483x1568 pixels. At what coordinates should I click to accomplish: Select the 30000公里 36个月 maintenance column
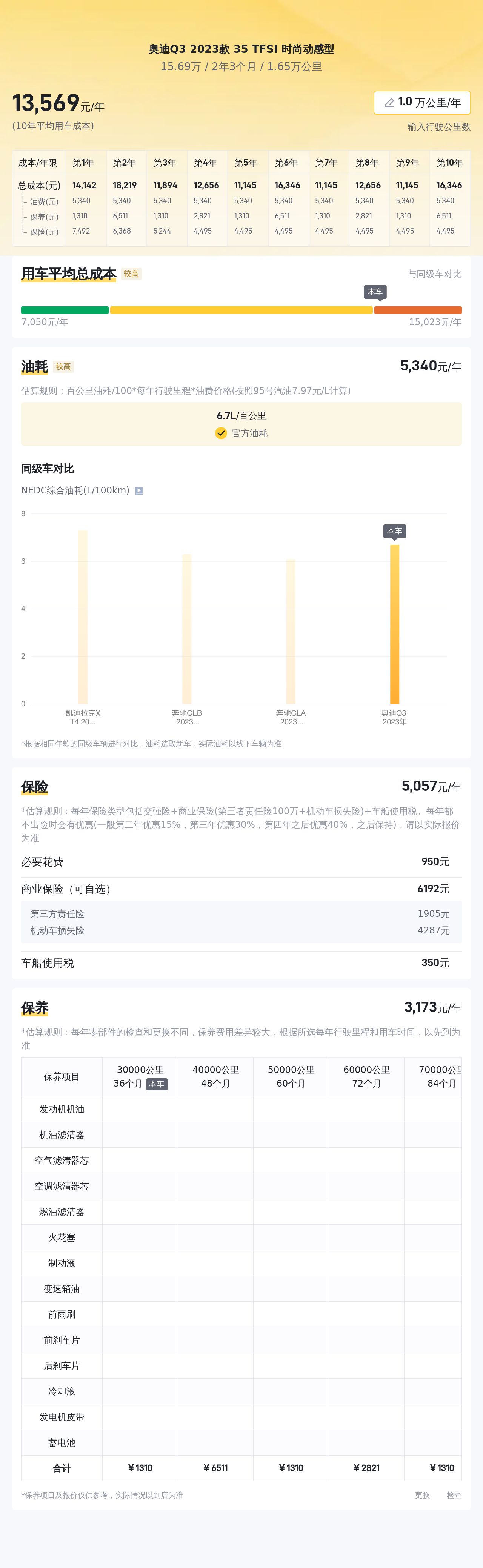140,1077
